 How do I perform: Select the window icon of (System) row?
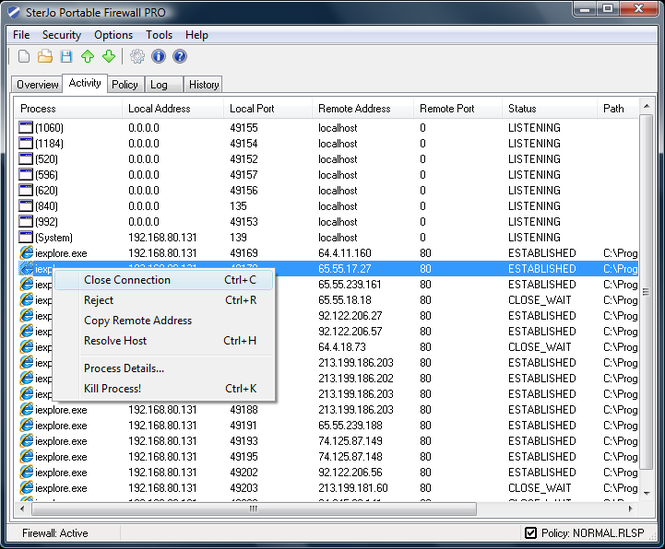pyautogui.click(x=26, y=238)
